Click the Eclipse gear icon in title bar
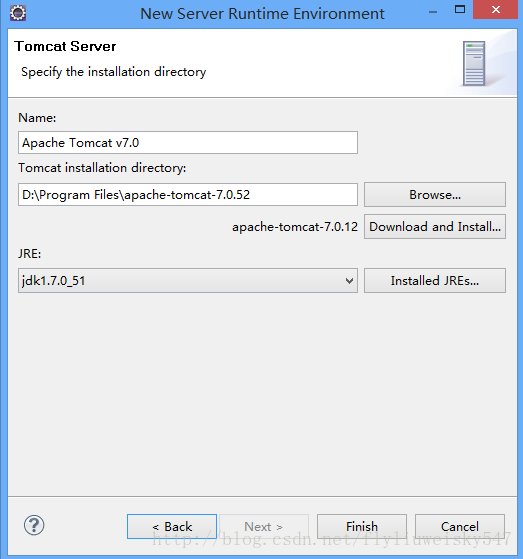The width and height of the screenshot is (523, 559). [18, 13]
